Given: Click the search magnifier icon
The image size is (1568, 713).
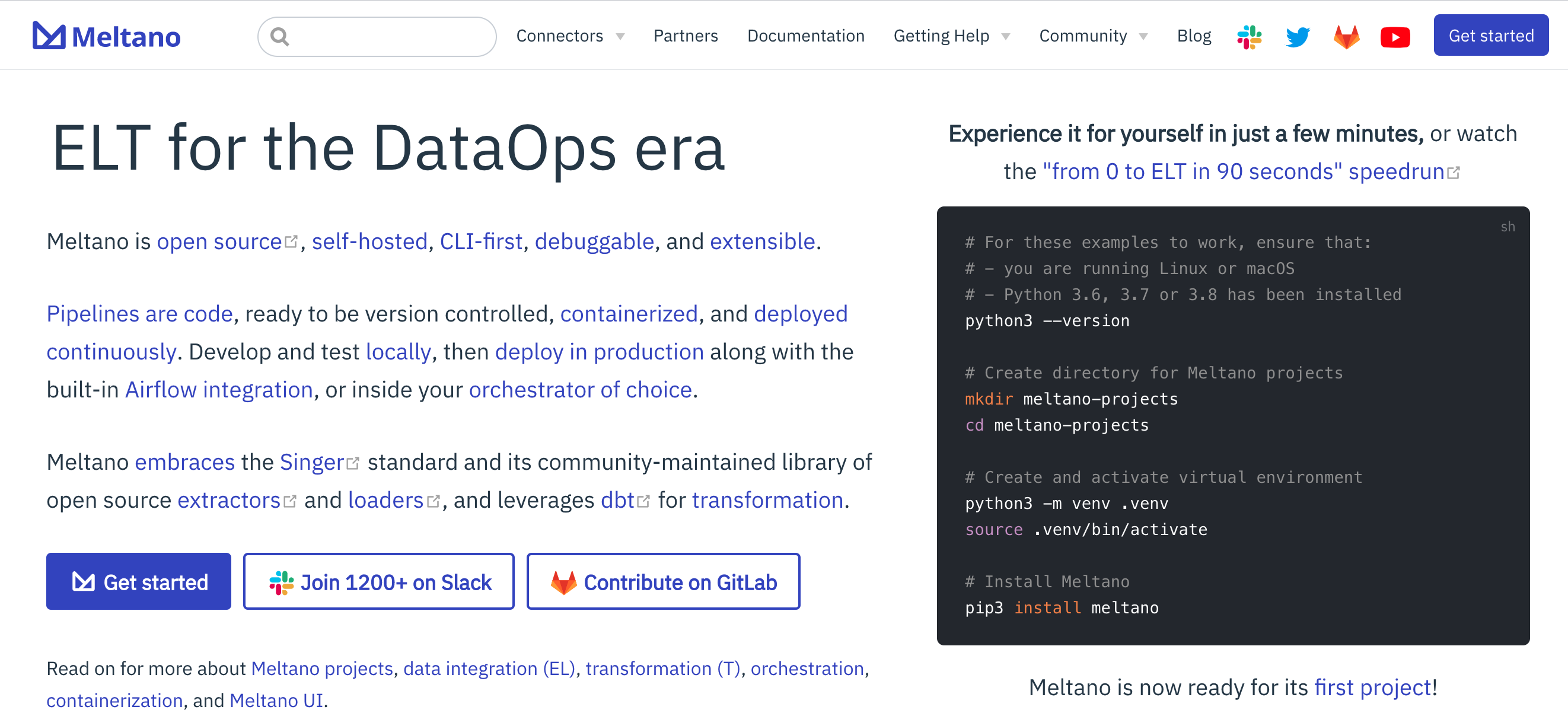Looking at the screenshot, I should pos(281,37).
